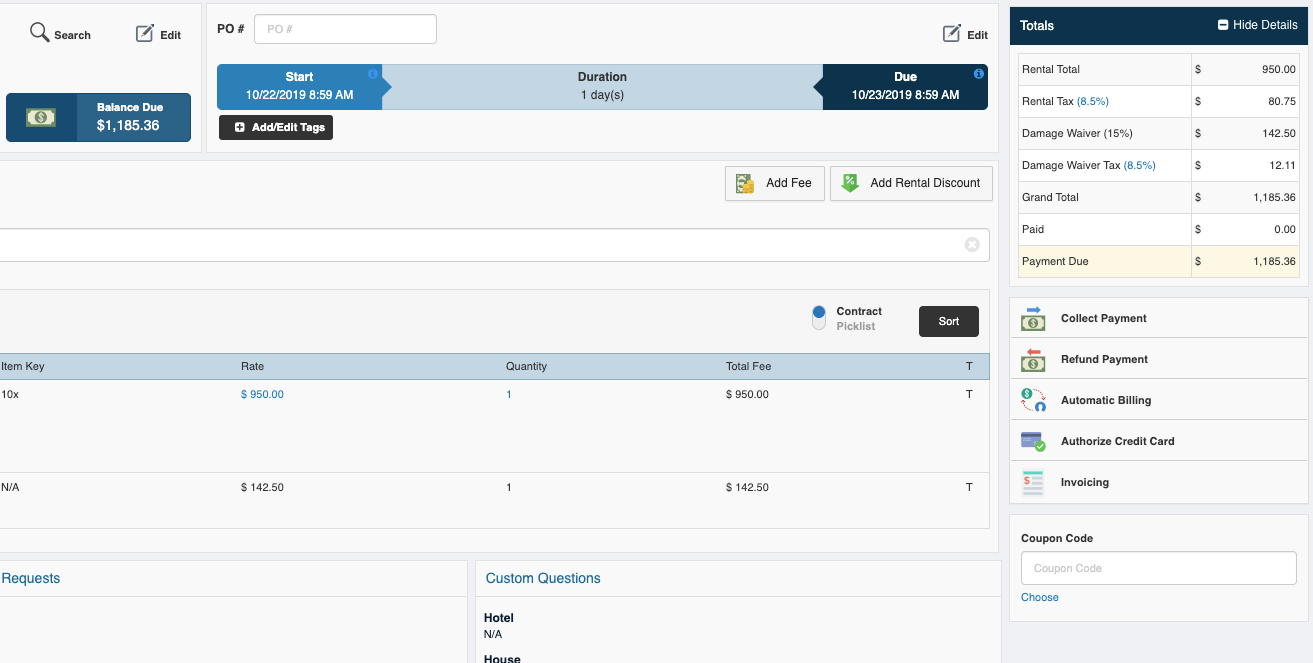Click the Authorize Credit Card icon
This screenshot has height=663, width=1313.
pos(1033,441)
